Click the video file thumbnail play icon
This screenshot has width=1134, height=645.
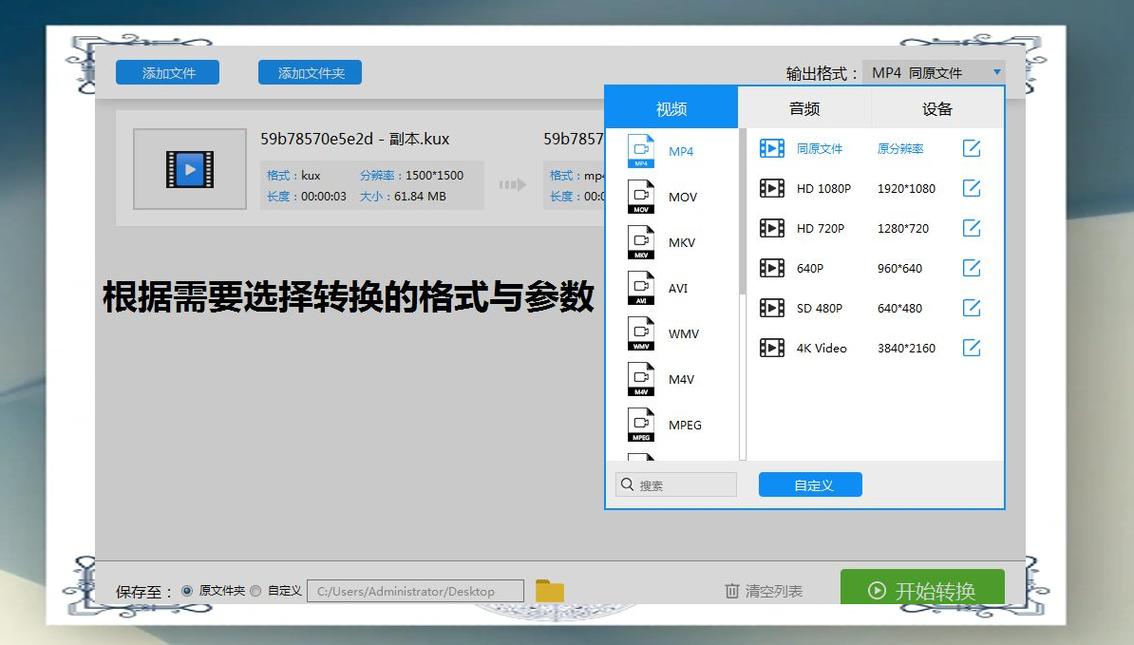coord(189,169)
